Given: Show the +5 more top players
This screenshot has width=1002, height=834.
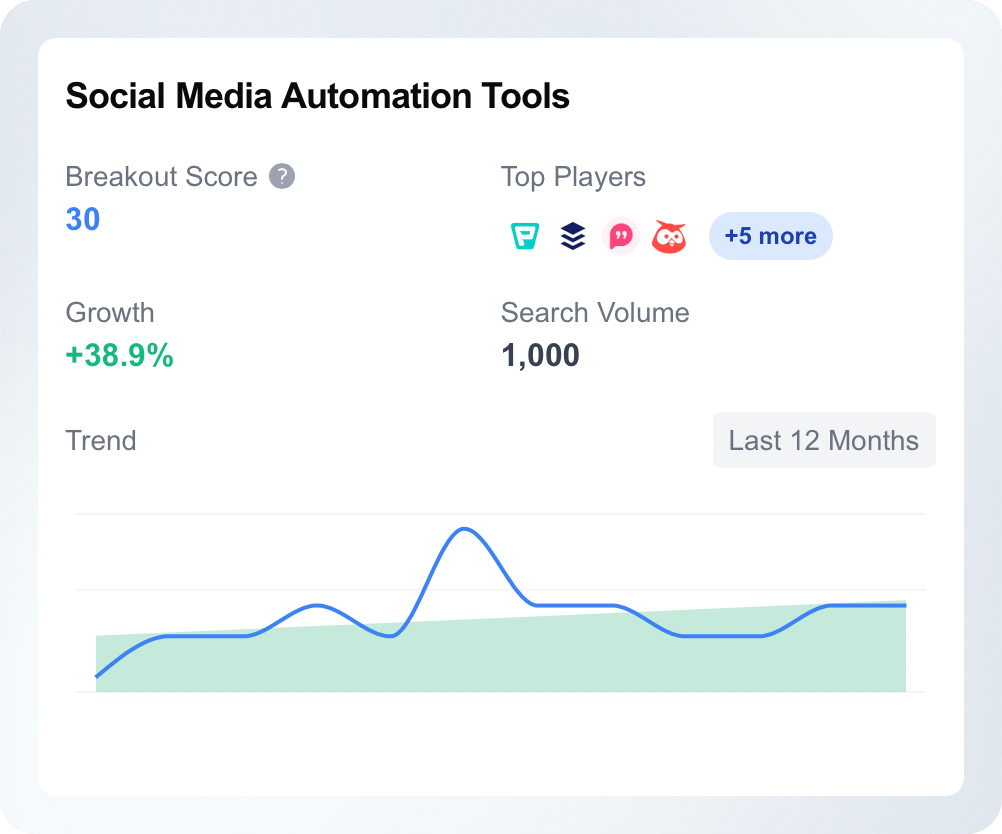Looking at the screenshot, I should pos(771,236).
